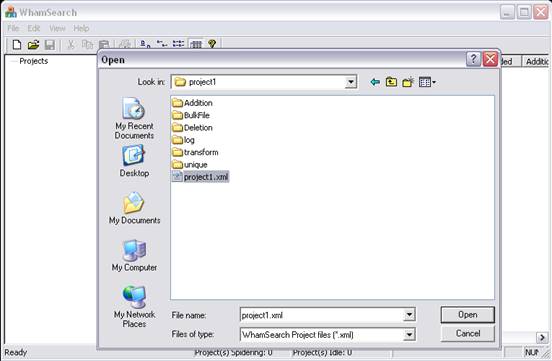Select the project1.xml file

pos(201,176)
